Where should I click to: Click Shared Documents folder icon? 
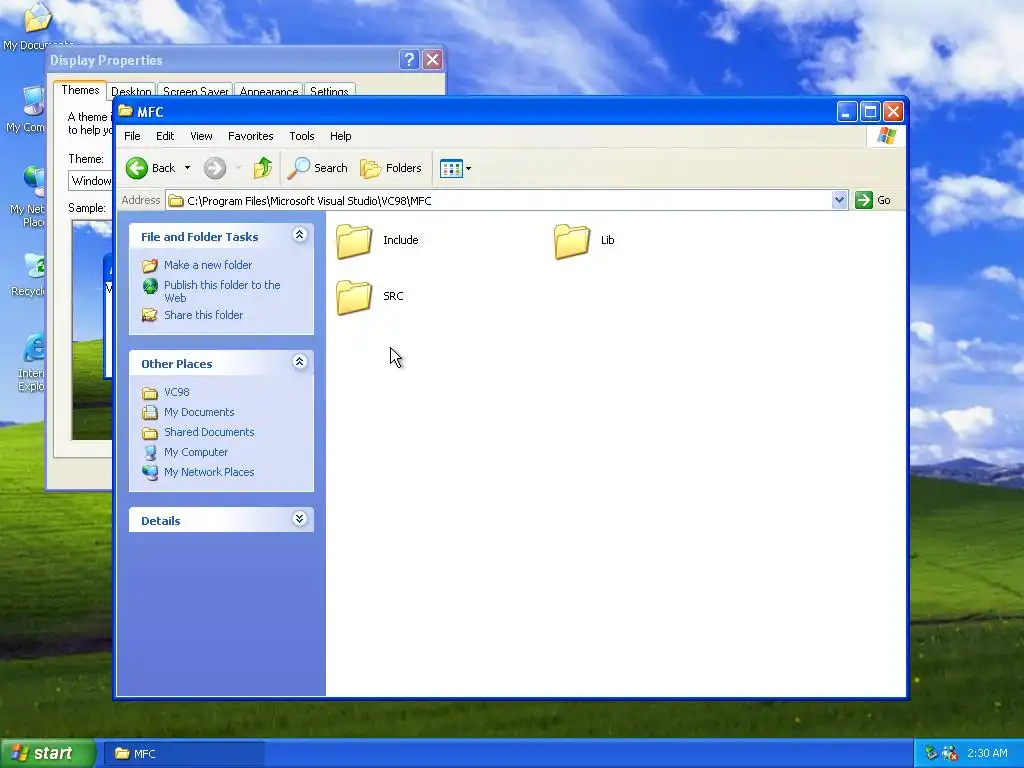[x=150, y=433]
